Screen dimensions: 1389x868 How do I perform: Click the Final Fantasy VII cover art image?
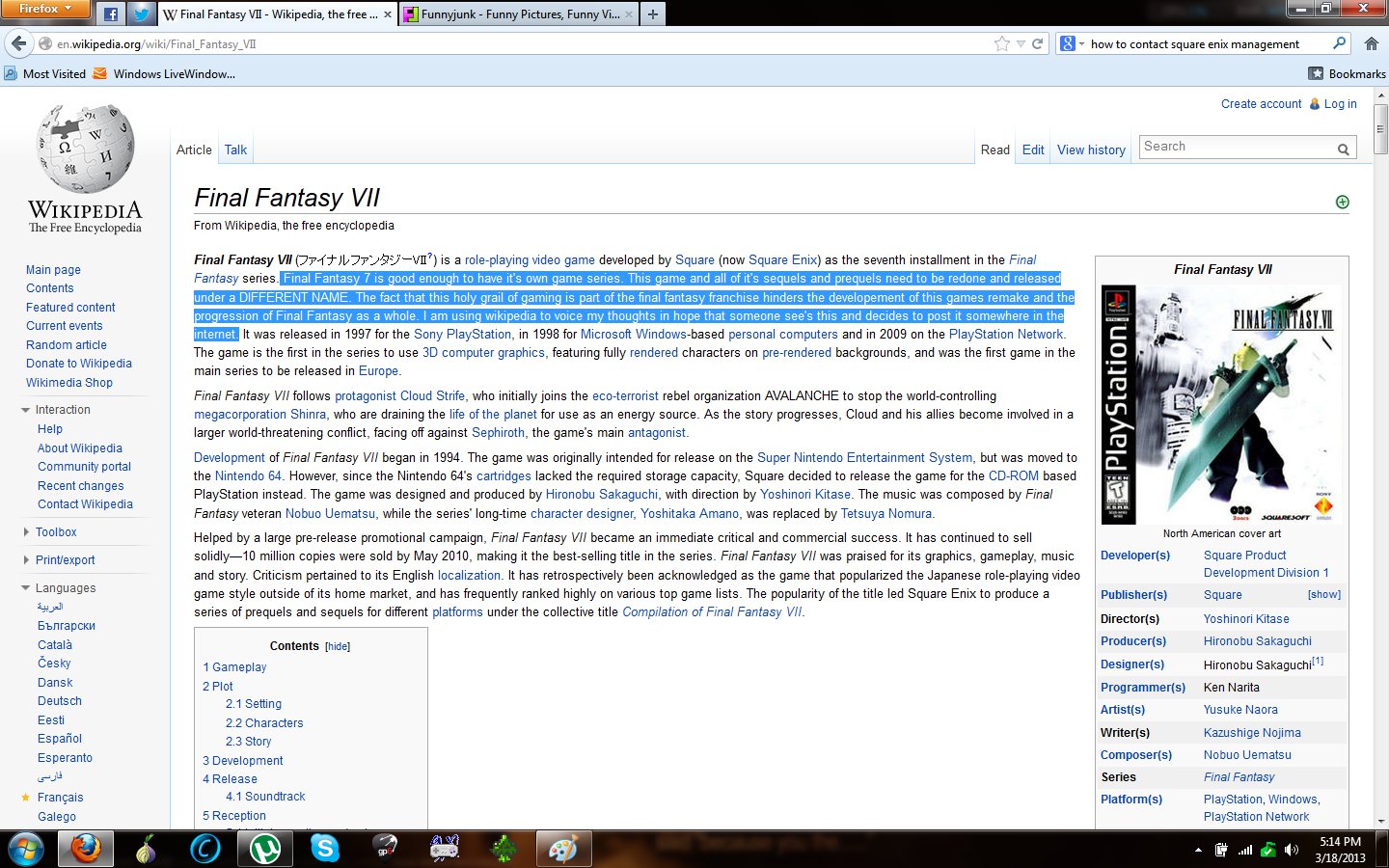[1220, 405]
